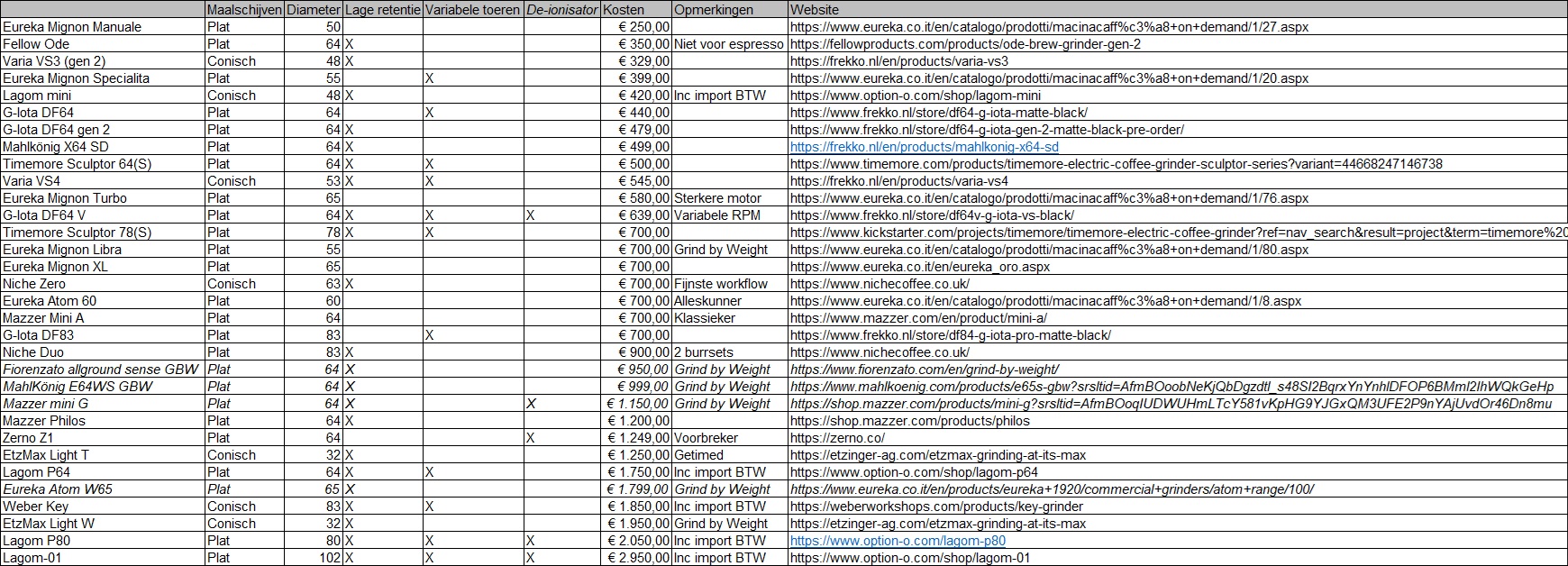Click the zerno.co website cell
The height and width of the screenshot is (566, 1568).
pos(1178,438)
